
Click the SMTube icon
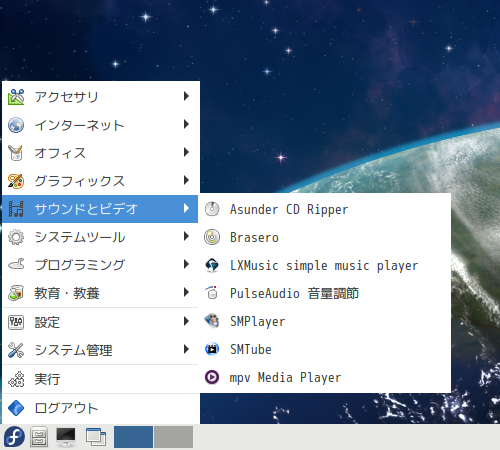212,349
